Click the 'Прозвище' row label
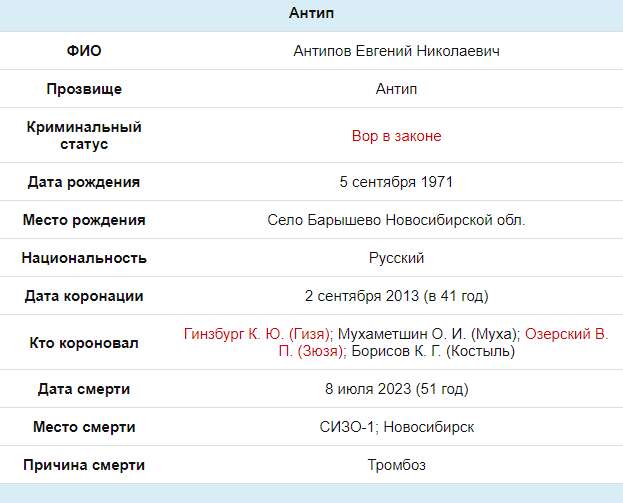Image resolution: width=623 pixels, height=503 pixels. pos(84,89)
